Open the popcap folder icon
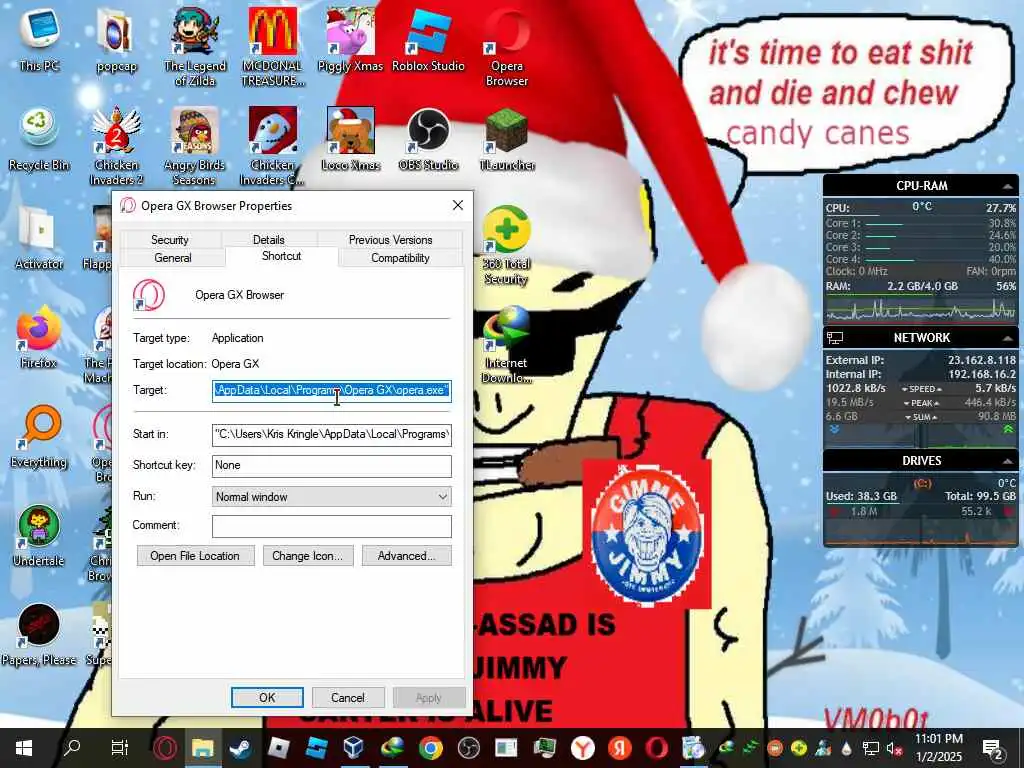 (116, 38)
